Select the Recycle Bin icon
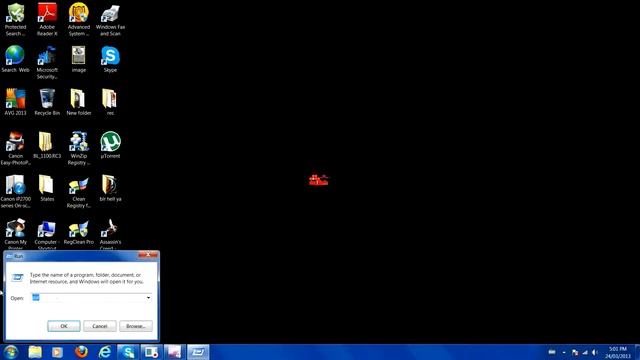 pyautogui.click(x=47, y=102)
